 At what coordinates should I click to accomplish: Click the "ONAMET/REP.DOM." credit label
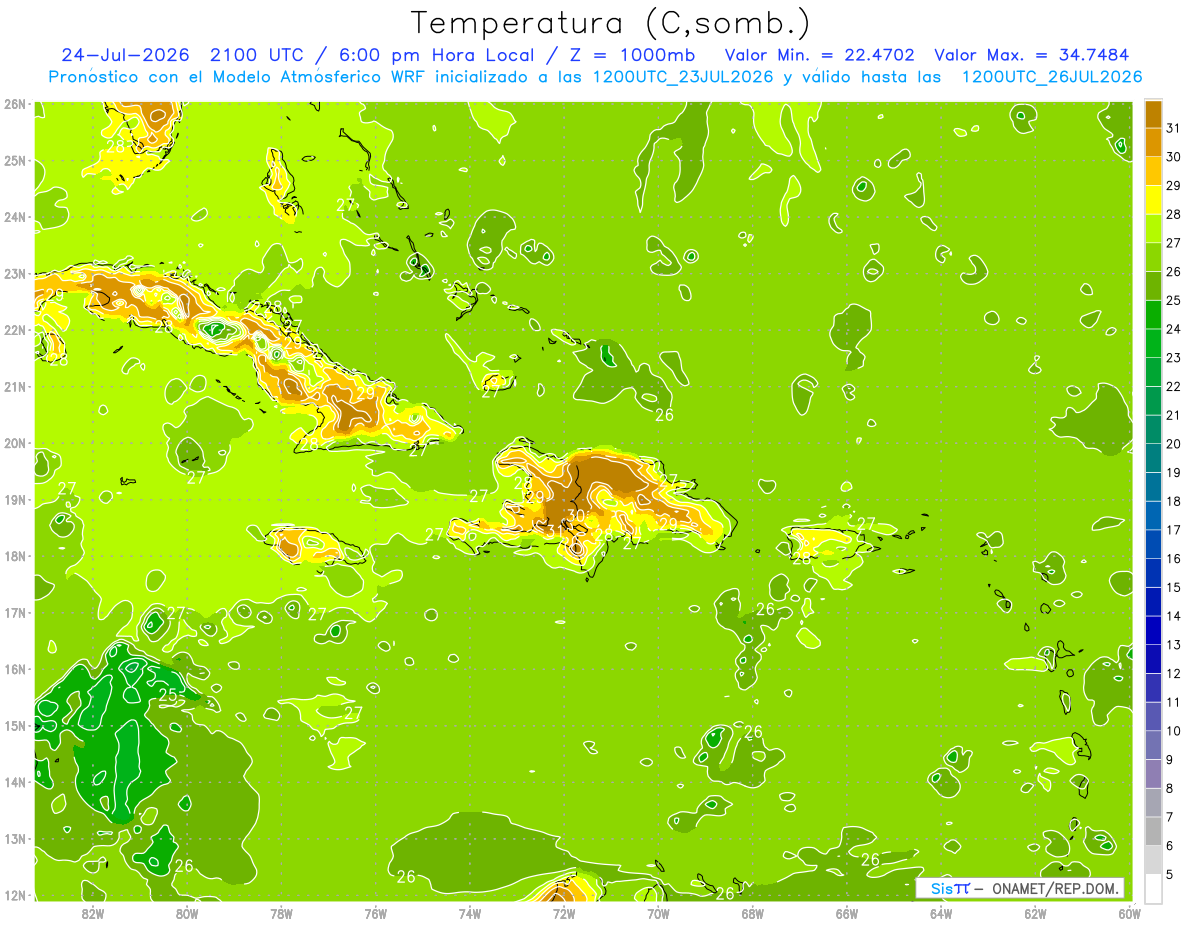pos(1057,889)
